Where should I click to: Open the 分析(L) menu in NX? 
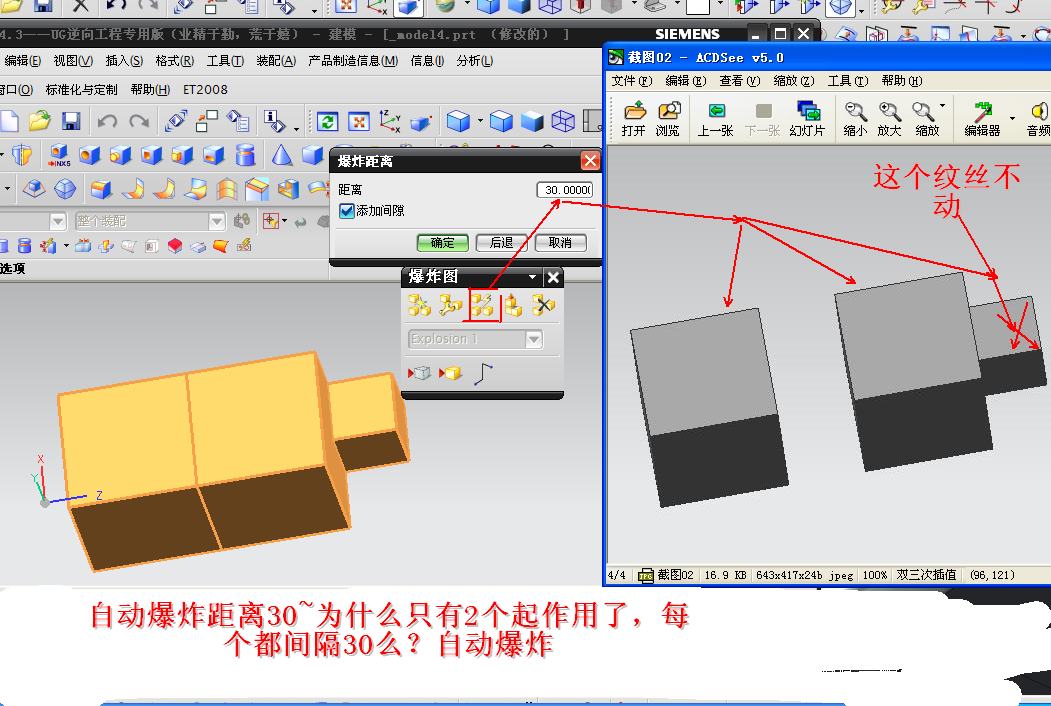pos(475,61)
